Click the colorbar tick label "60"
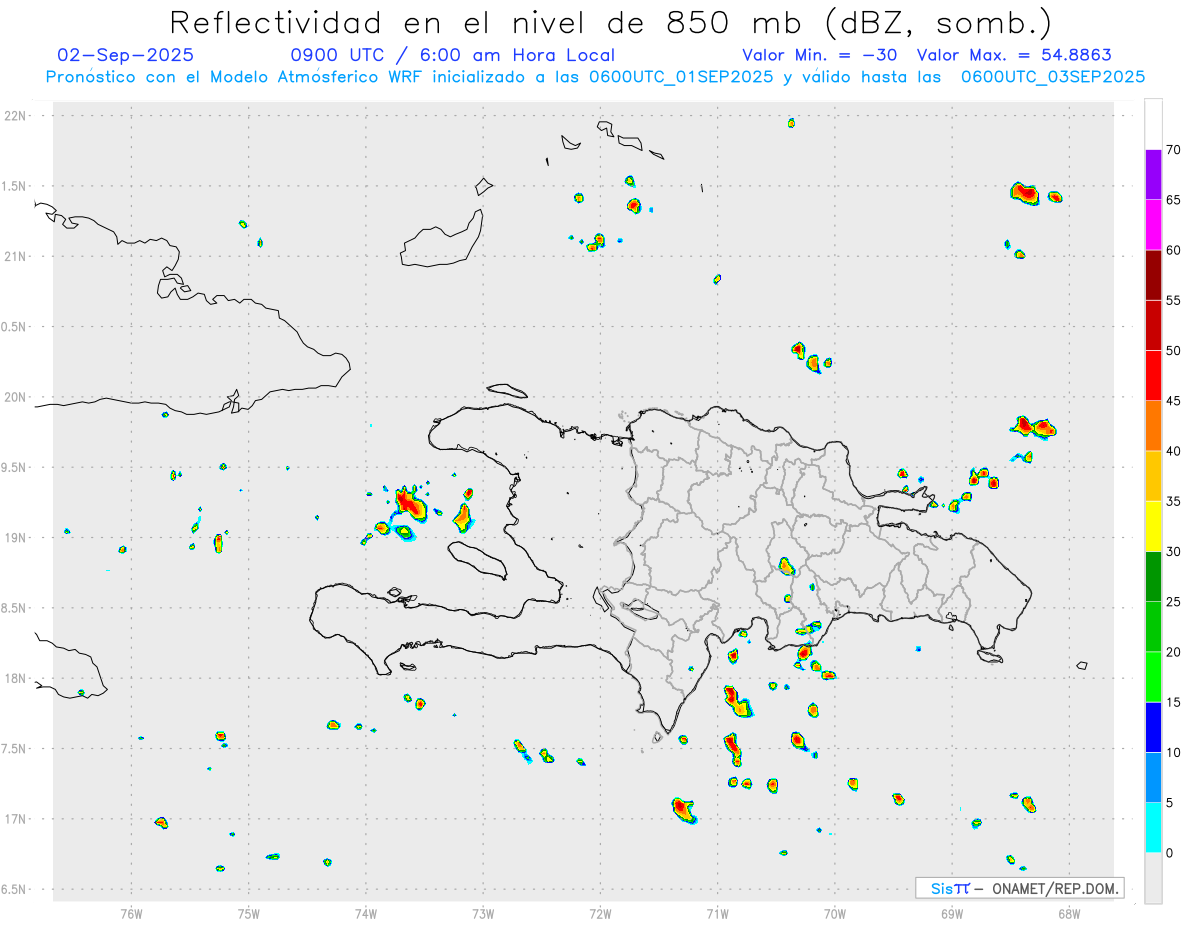 pos(1173,250)
